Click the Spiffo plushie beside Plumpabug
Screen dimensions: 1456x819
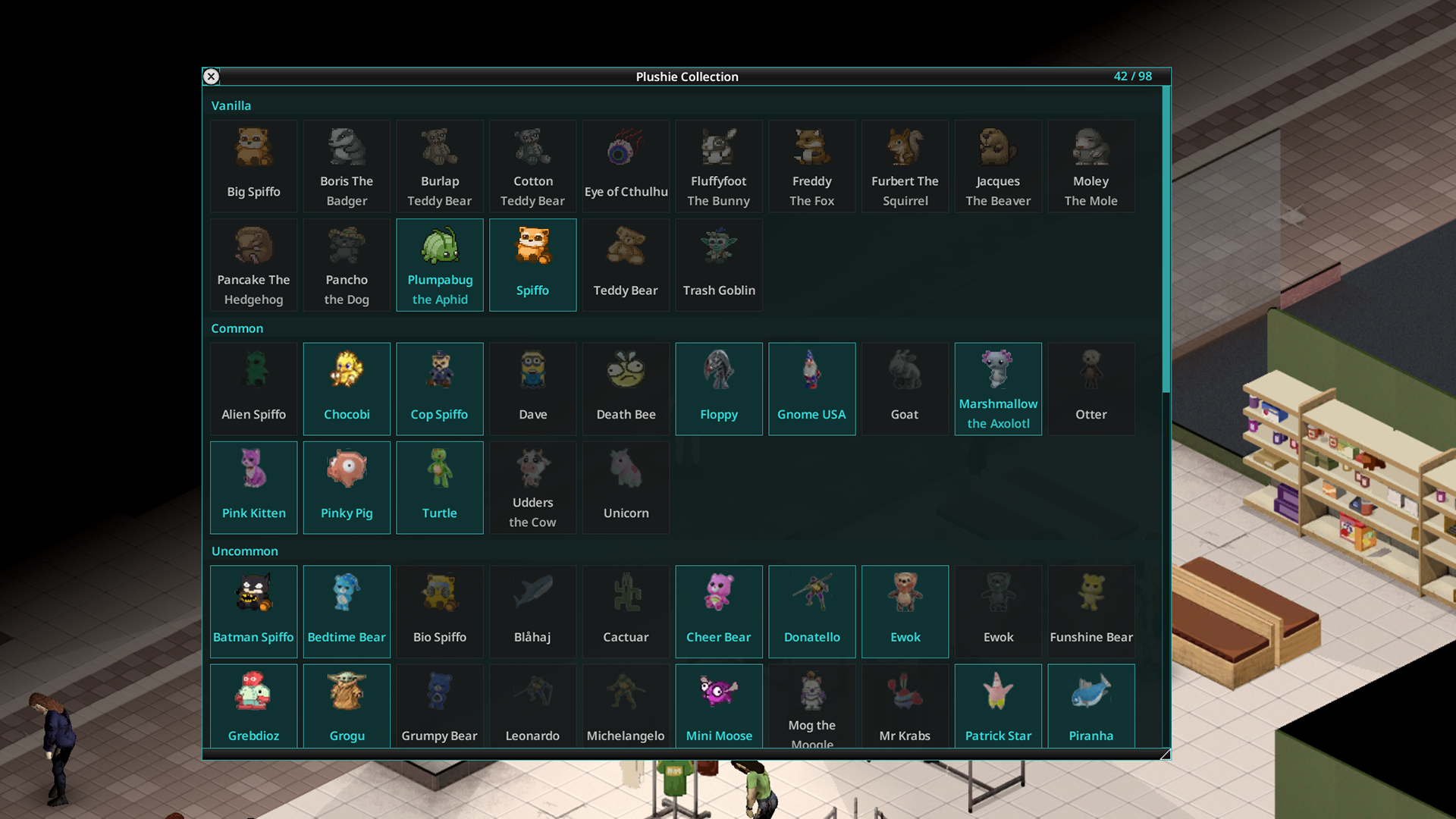(x=532, y=265)
